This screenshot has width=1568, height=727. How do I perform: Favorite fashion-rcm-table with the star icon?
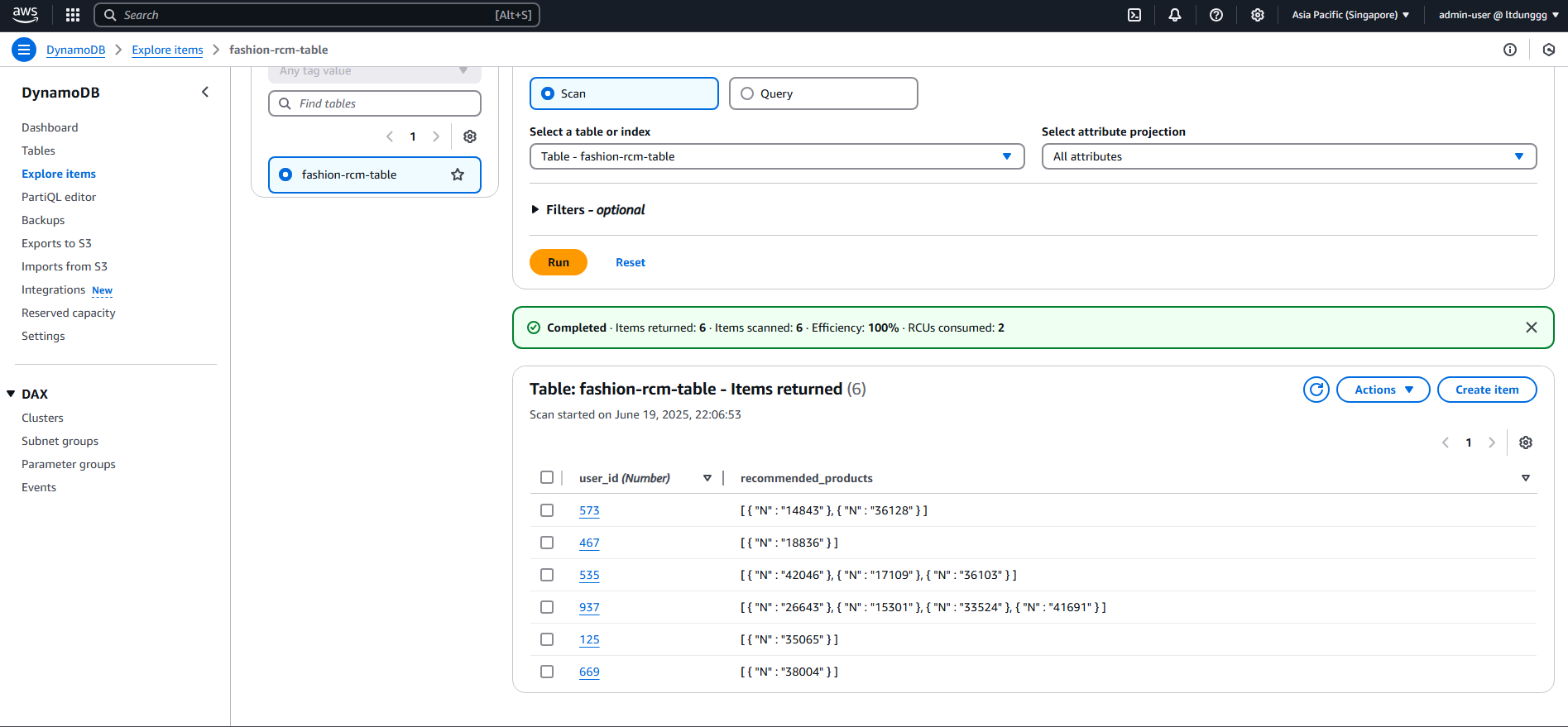(x=458, y=175)
